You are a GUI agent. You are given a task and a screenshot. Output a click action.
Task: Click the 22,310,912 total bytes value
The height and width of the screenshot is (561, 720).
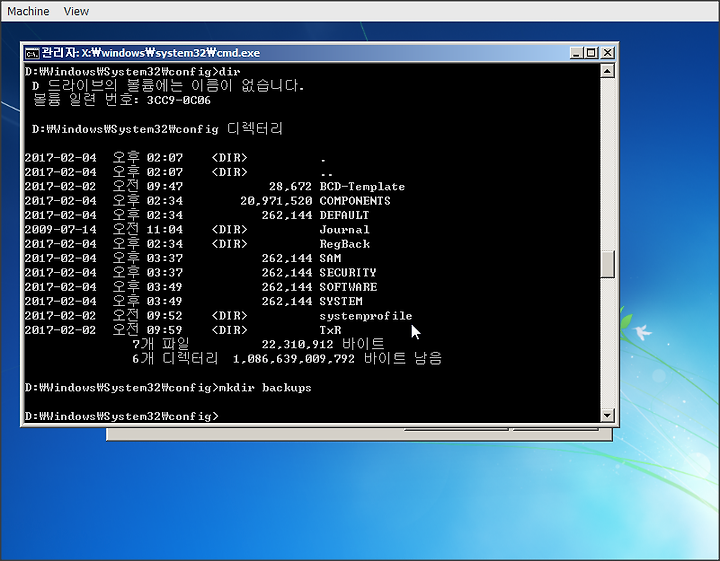click(297, 344)
